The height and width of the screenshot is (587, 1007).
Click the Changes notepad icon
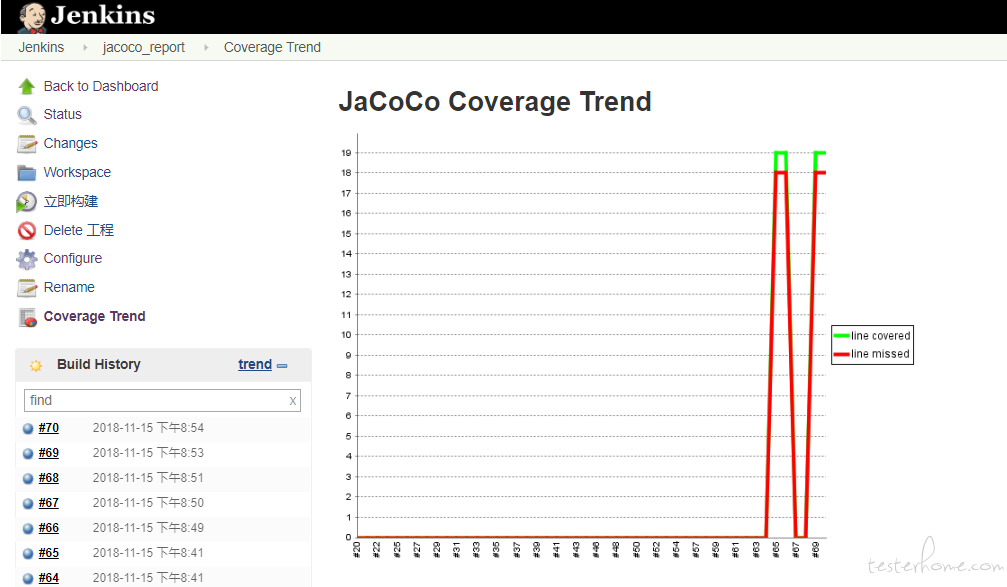26,144
